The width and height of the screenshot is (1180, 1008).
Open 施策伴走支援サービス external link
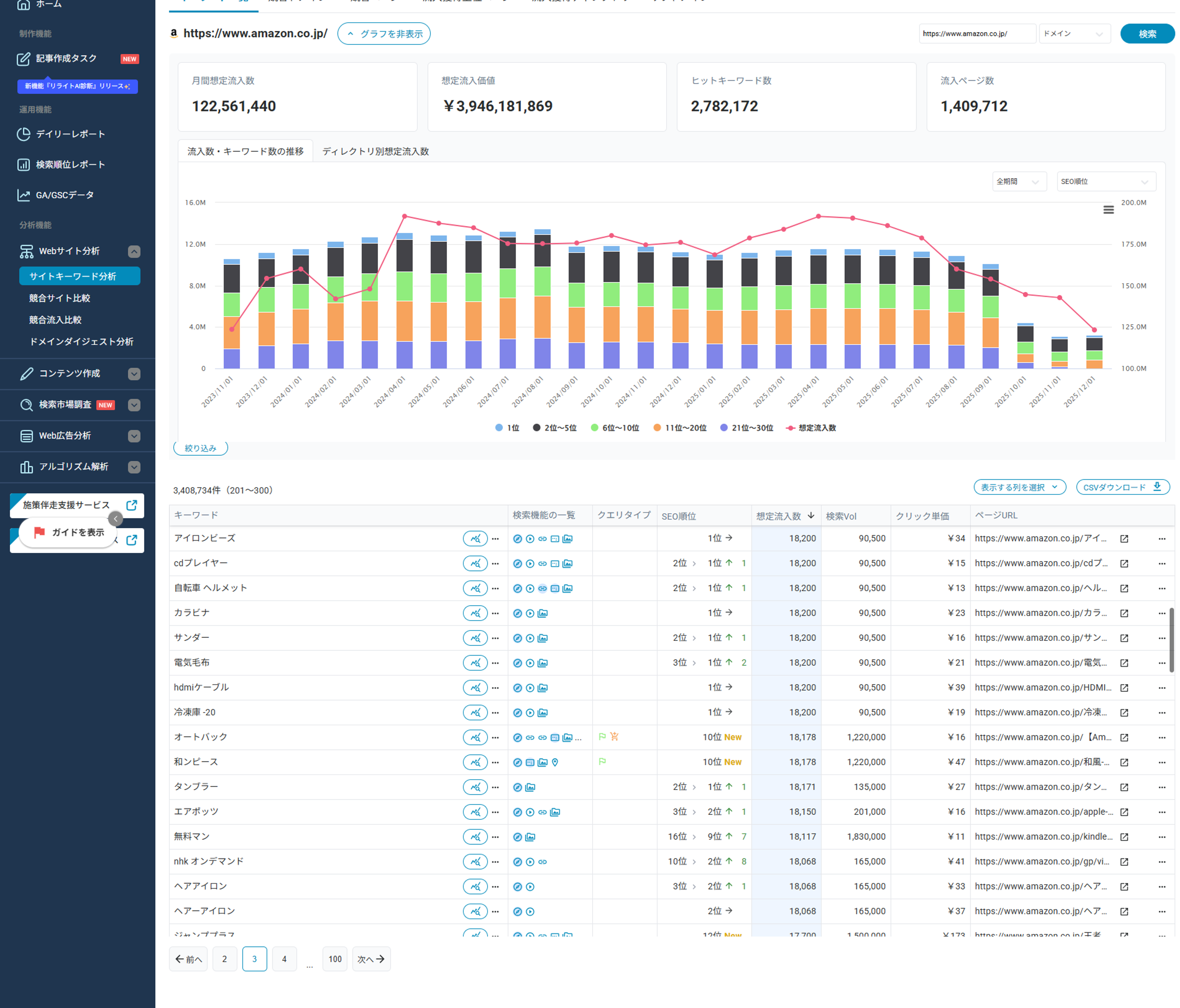pyautogui.click(x=132, y=505)
